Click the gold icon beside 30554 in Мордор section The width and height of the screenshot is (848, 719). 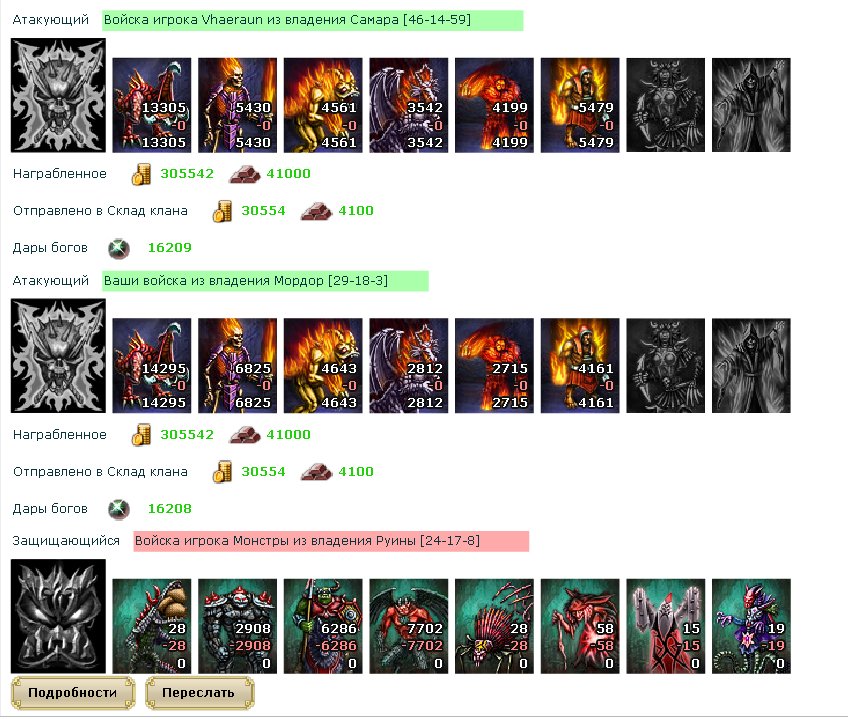coord(222,472)
